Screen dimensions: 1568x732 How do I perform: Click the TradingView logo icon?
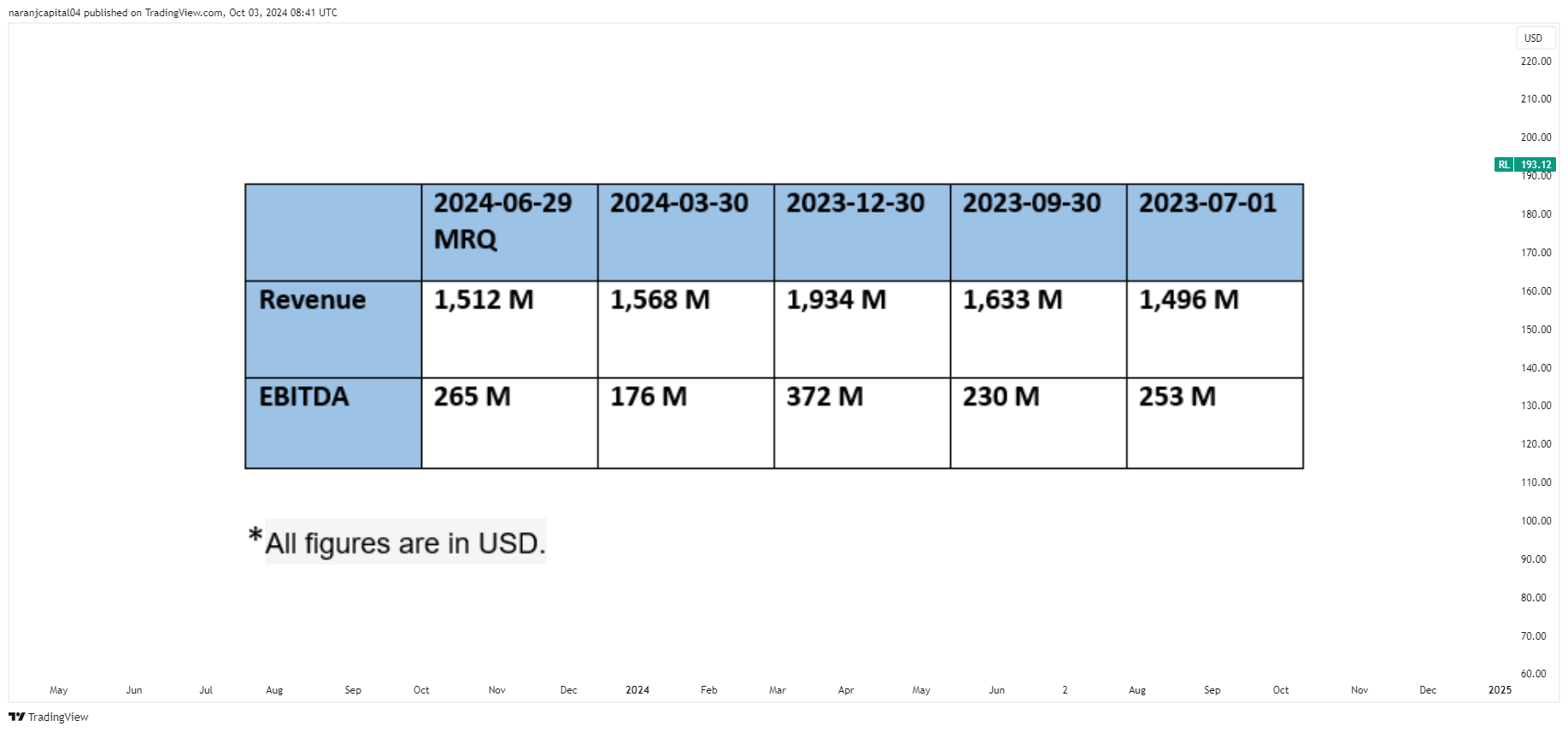(16, 717)
